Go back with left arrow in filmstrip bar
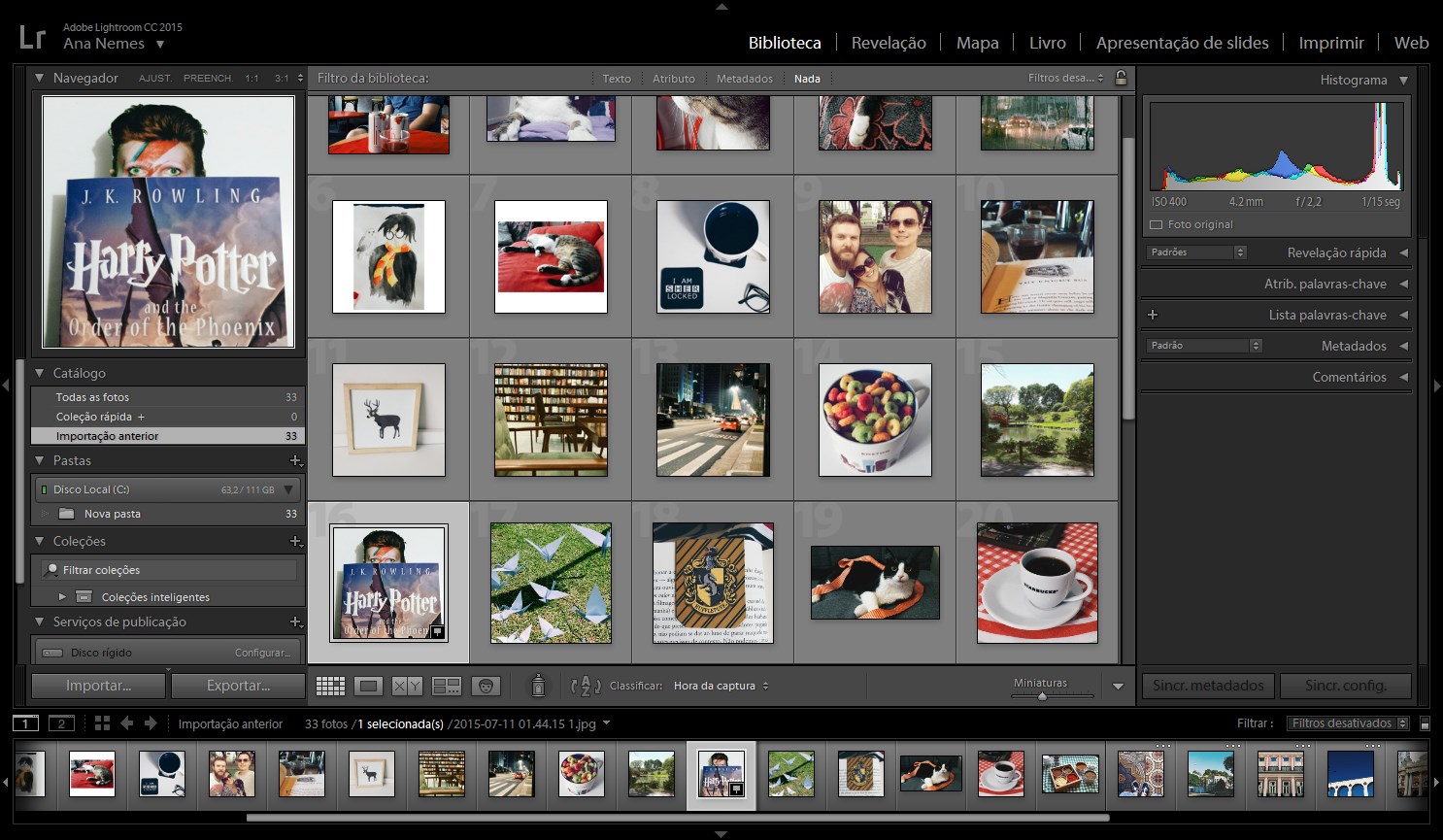Image resolution: width=1443 pixels, height=840 pixels. 126,723
